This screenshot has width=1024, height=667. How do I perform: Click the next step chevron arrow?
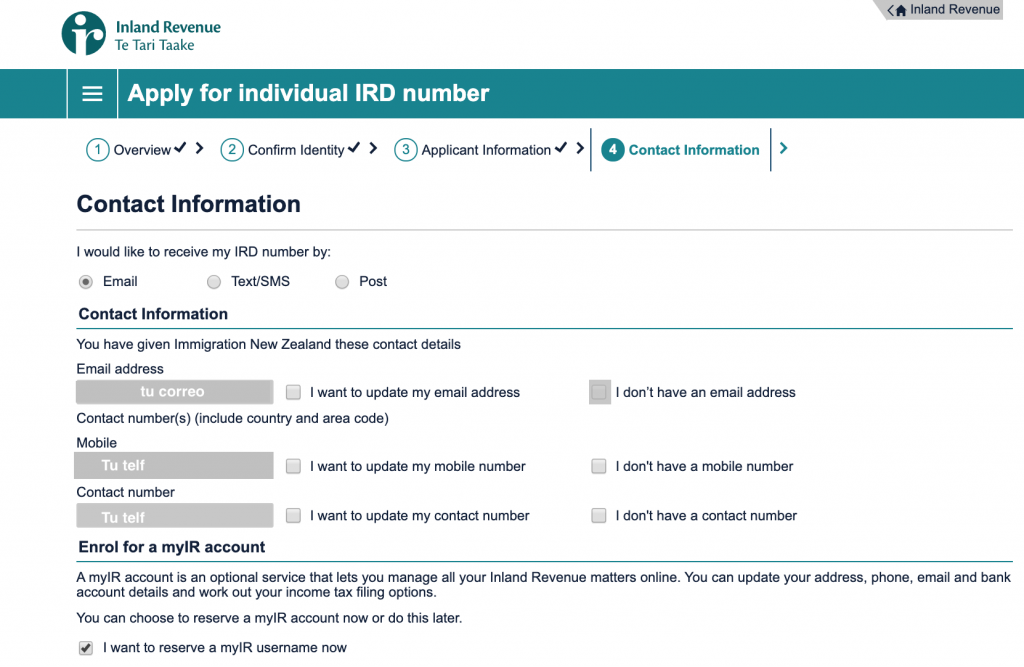tap(783, 149)
